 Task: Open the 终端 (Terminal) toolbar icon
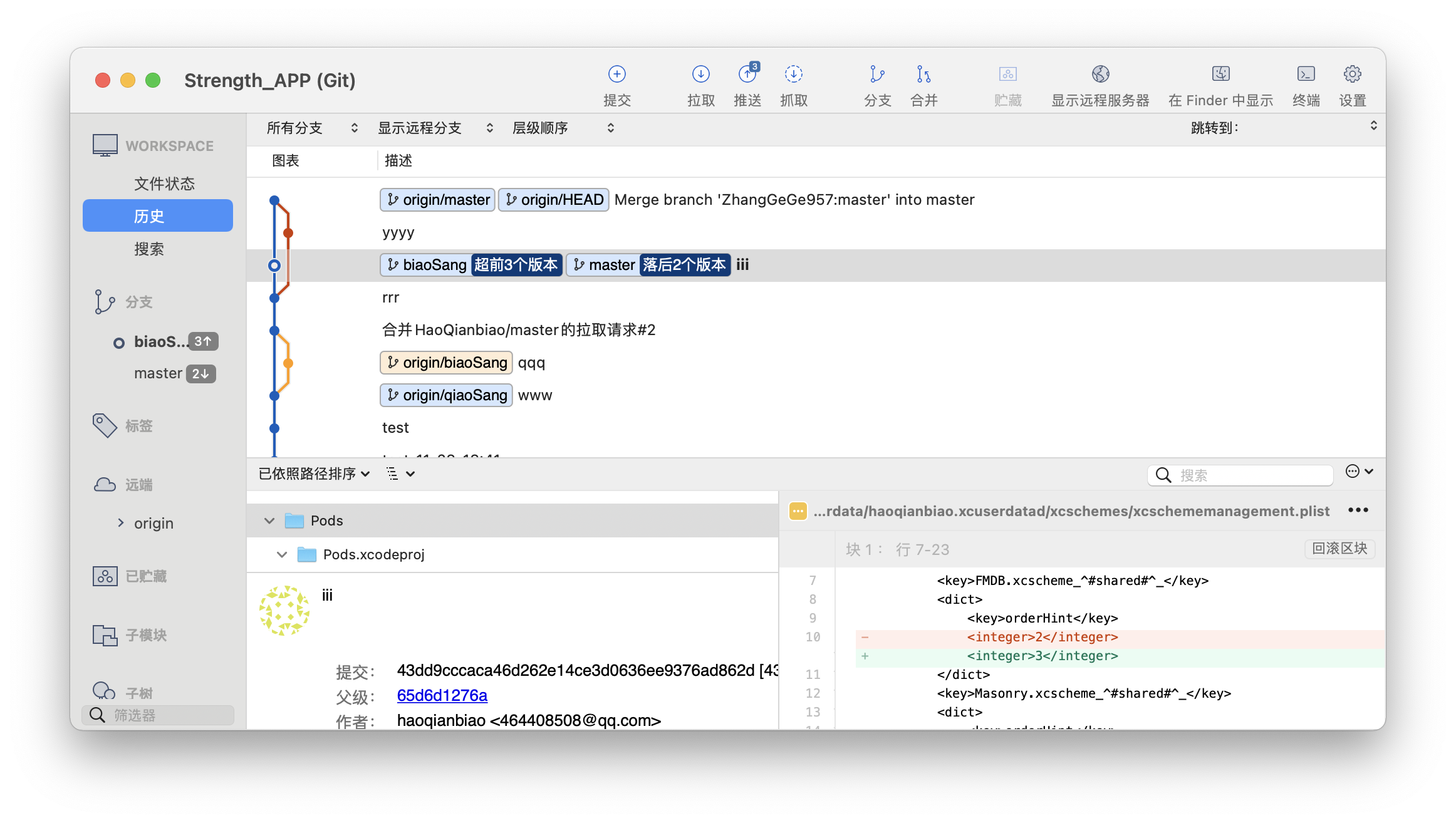coord(1306,75)
